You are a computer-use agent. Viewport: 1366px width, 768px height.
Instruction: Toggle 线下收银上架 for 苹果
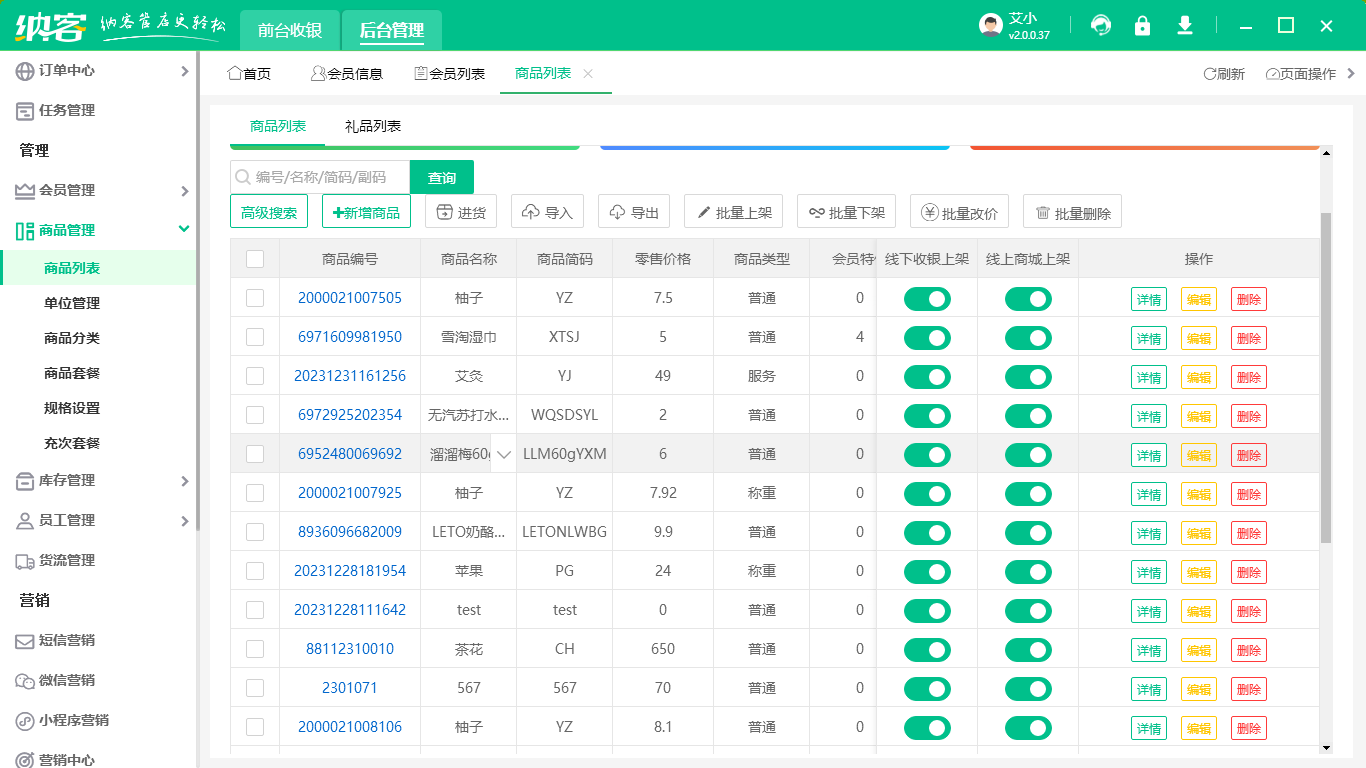pos(927,572)
